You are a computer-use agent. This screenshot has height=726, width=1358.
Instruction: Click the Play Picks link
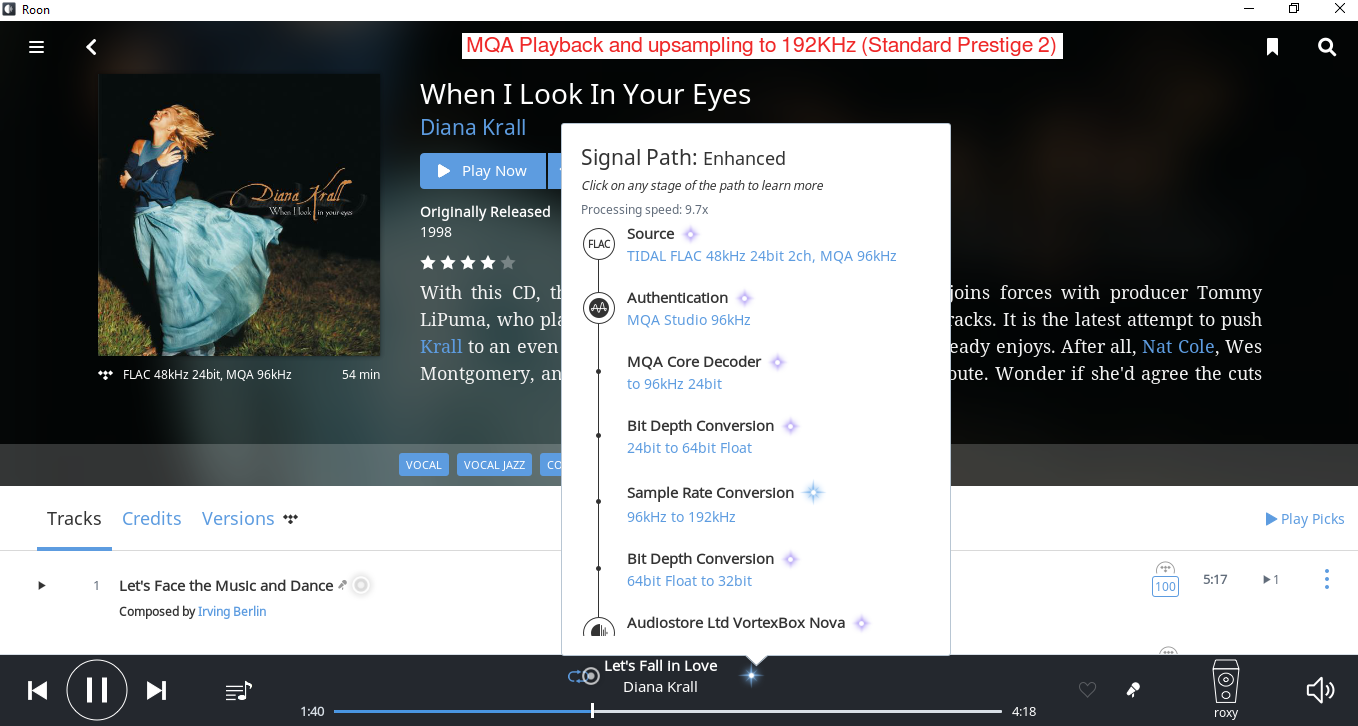(x=1304, y=518)
